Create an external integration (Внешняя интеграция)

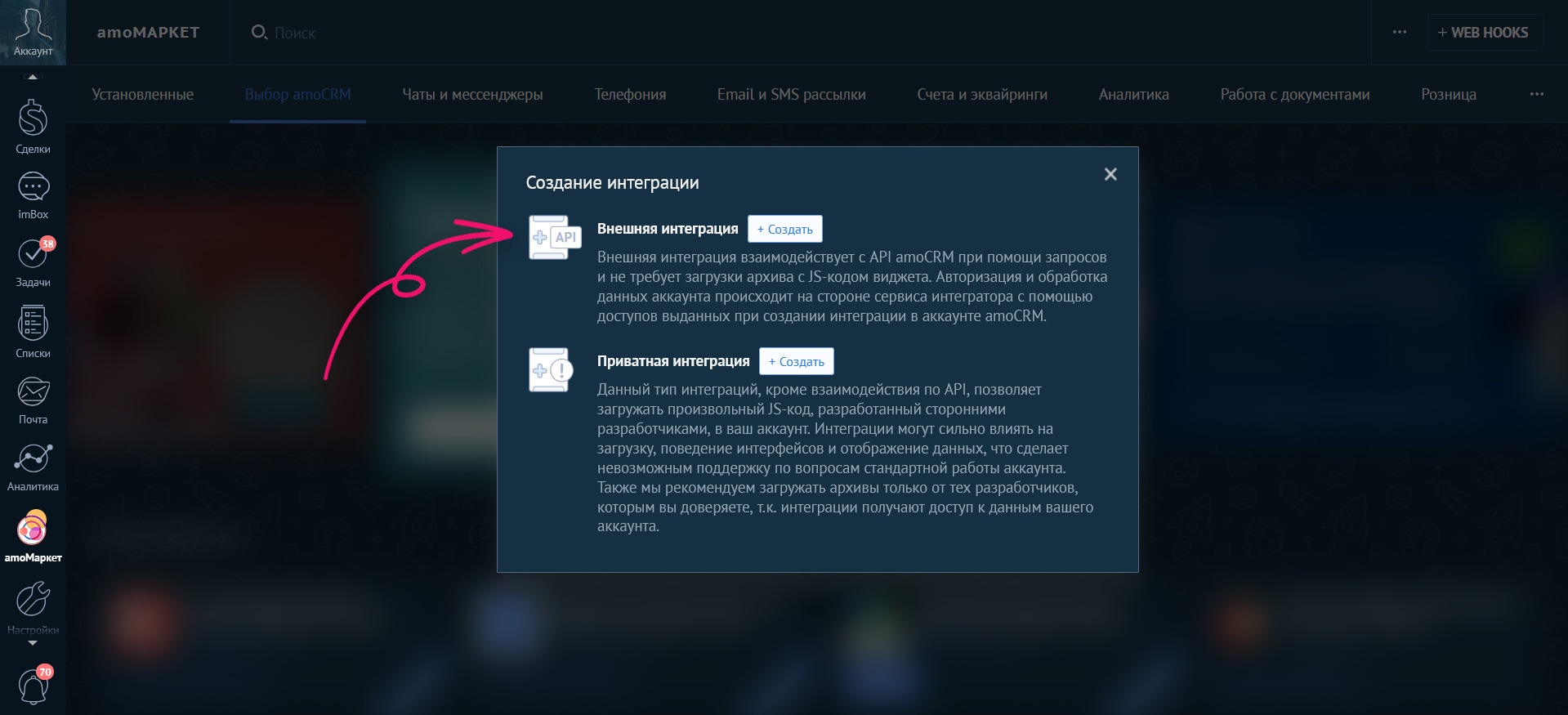(784, 230)
